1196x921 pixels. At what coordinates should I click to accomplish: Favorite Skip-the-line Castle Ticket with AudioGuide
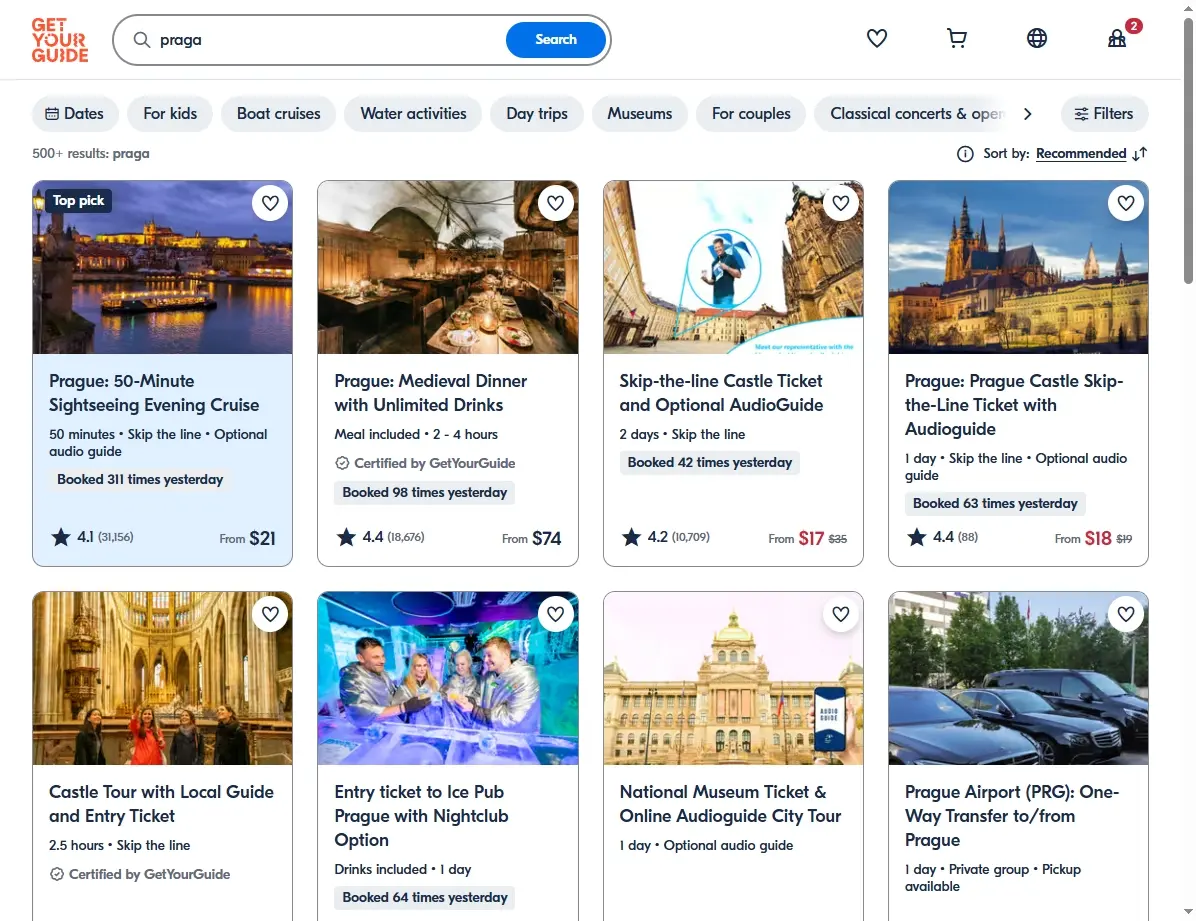coord(841,203)
